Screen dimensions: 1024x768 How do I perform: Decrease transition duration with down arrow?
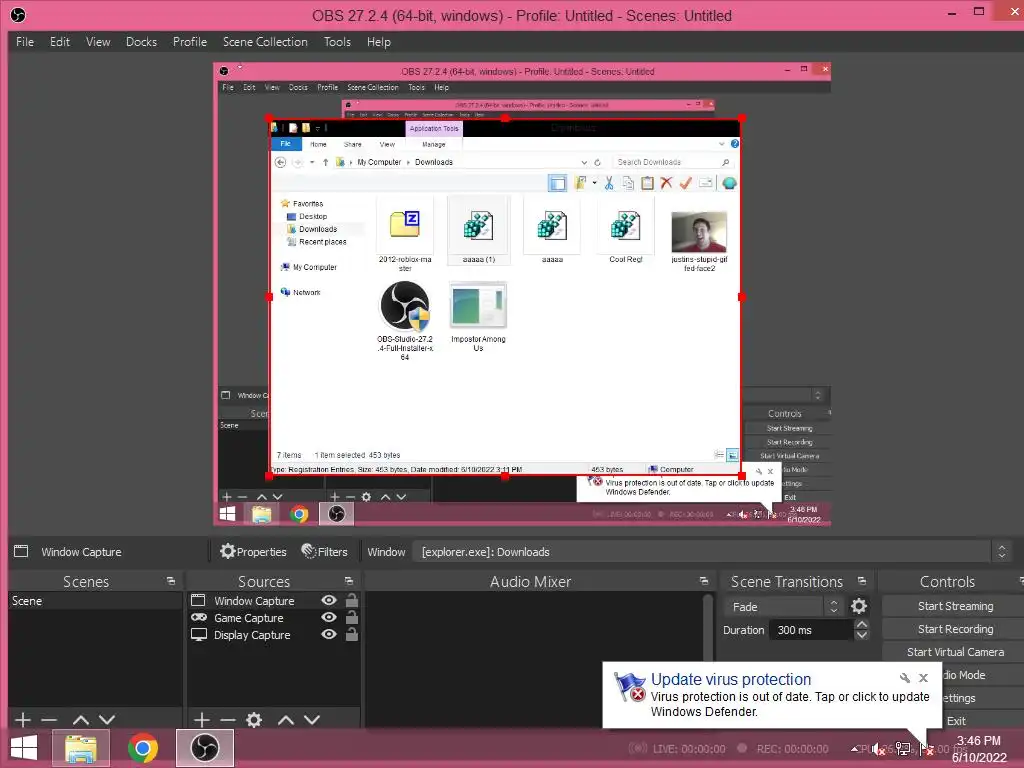click(862, 635)
